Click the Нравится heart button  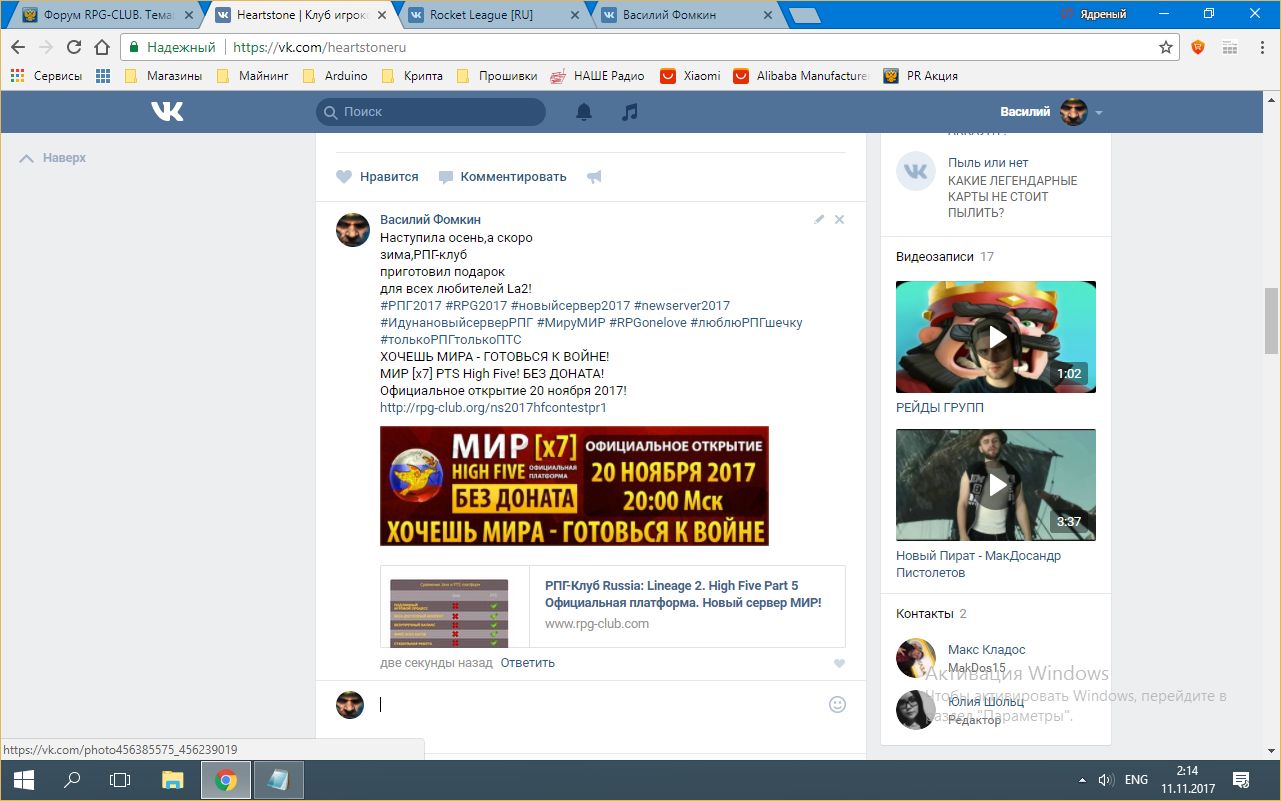point(377,177)
